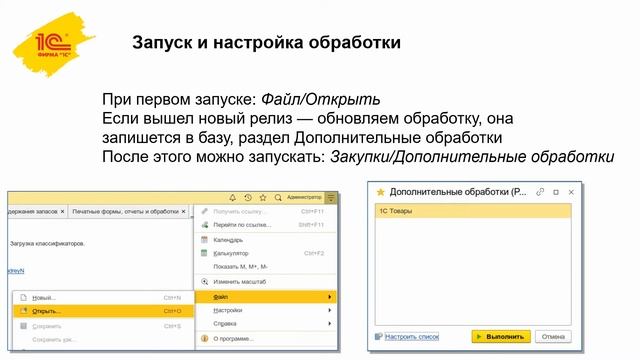Click the star icon in Дополнительные обработки title
This screenshot has height=360, width=640.
point(380,192)
